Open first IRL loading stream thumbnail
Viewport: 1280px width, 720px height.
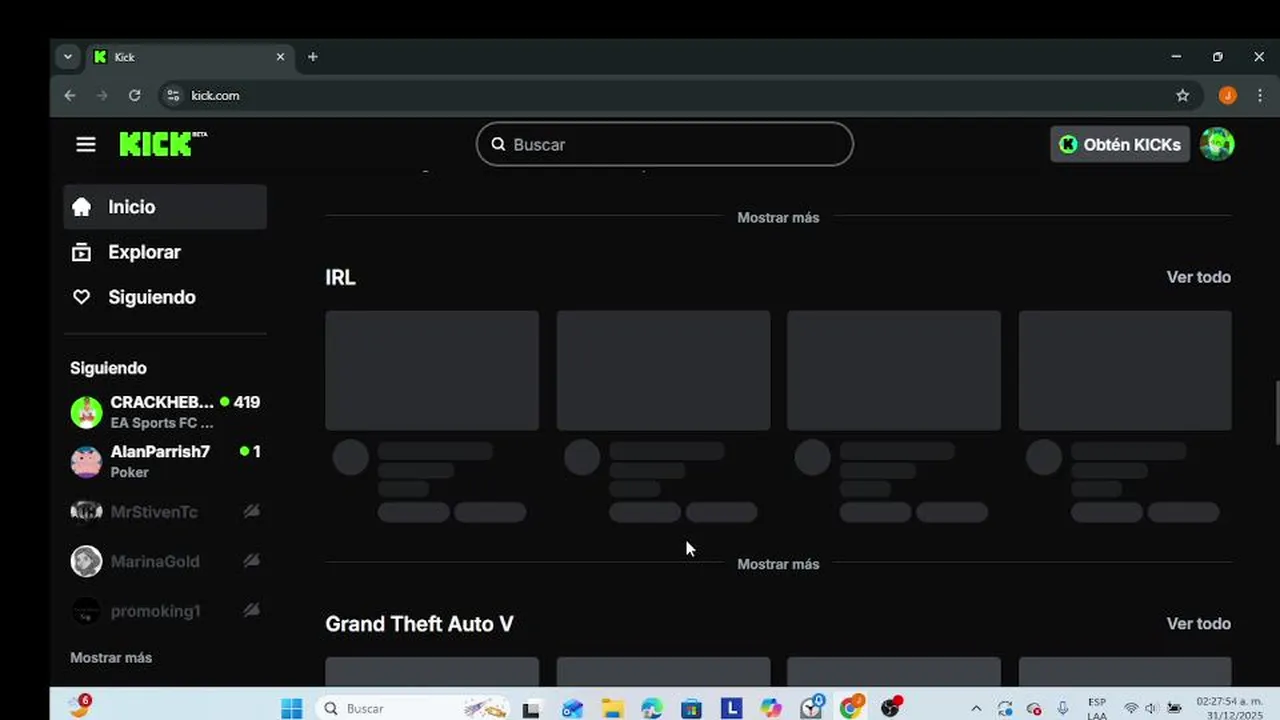432,370
